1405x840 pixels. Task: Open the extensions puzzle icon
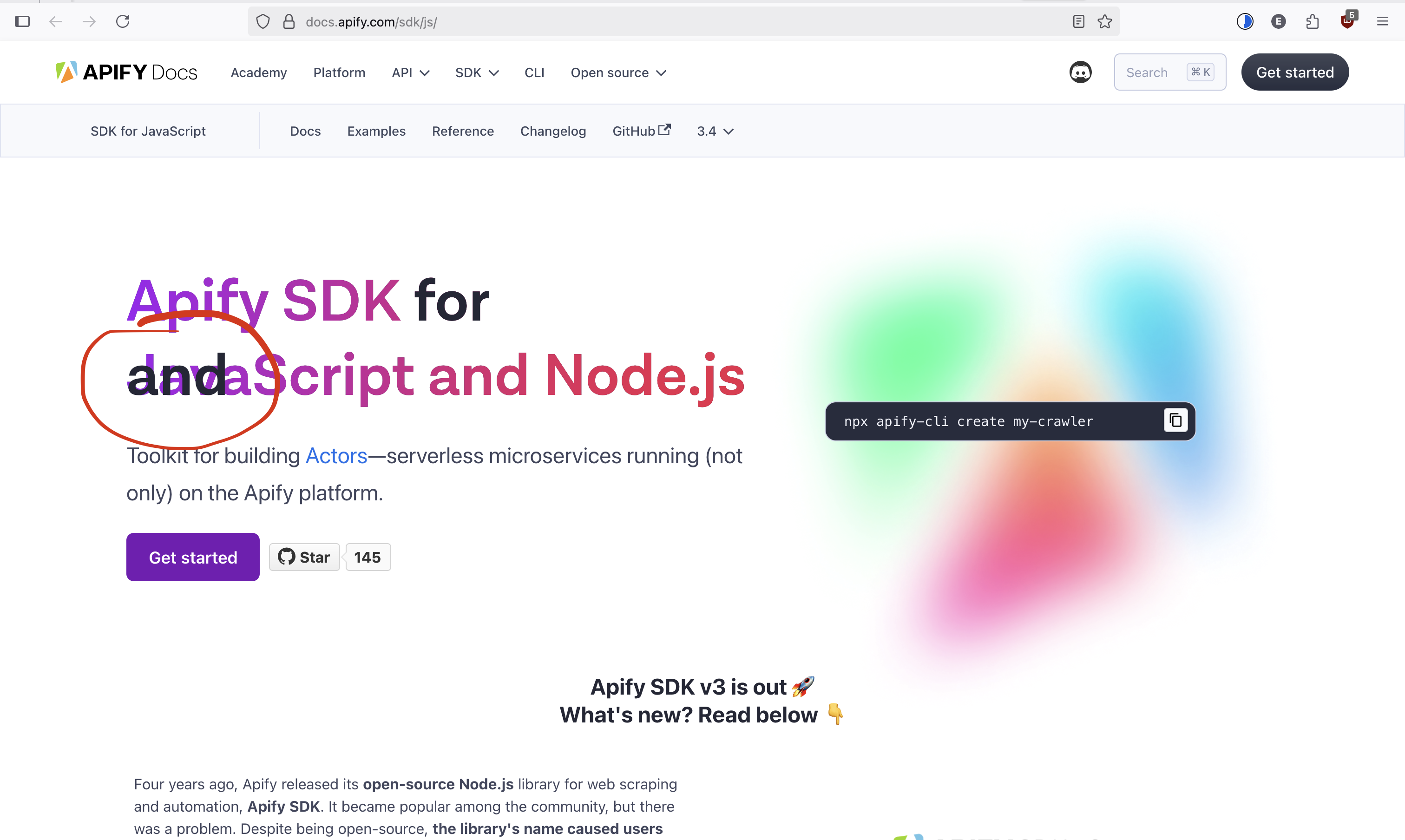tap(1312, 21)
